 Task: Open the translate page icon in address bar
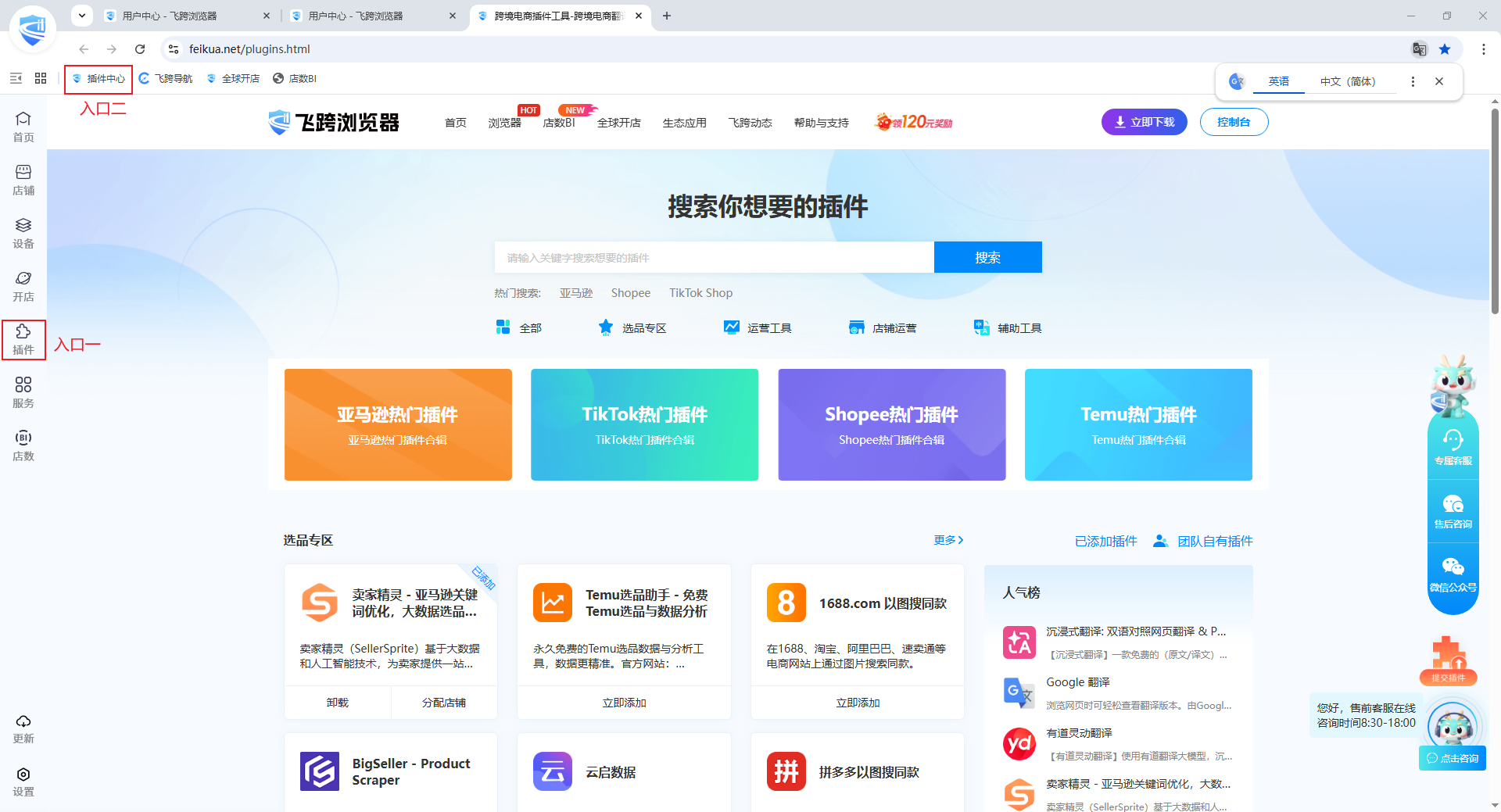tap(1419, 49)
